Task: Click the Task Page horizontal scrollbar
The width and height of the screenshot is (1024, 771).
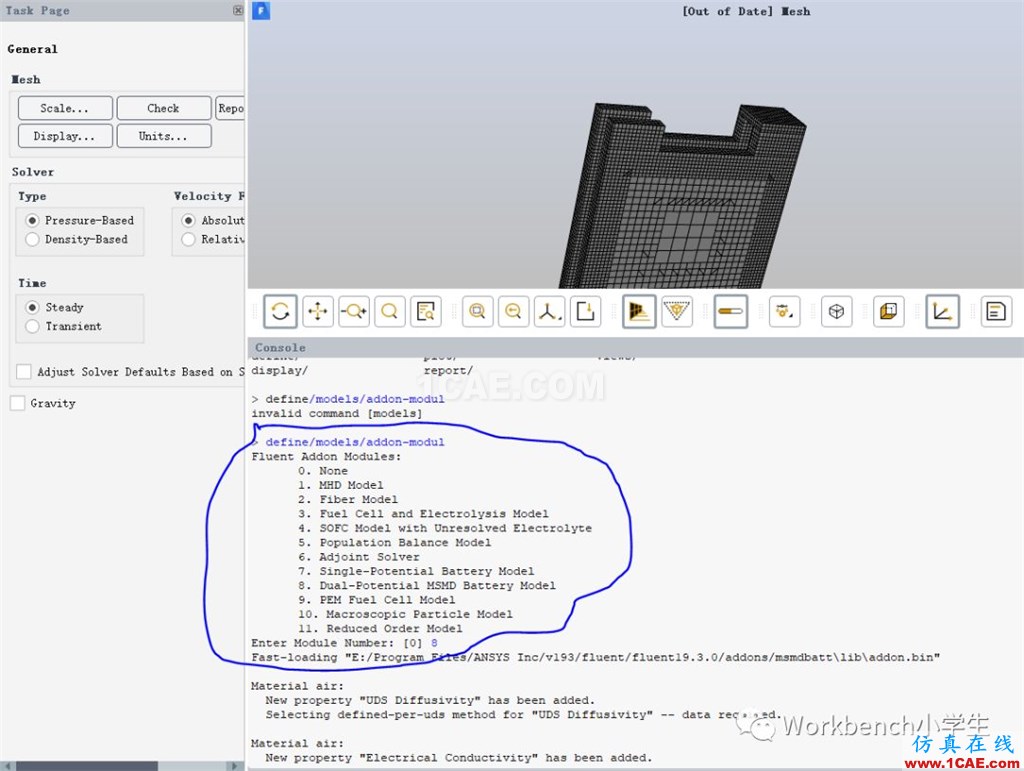Action: (86, 766)
